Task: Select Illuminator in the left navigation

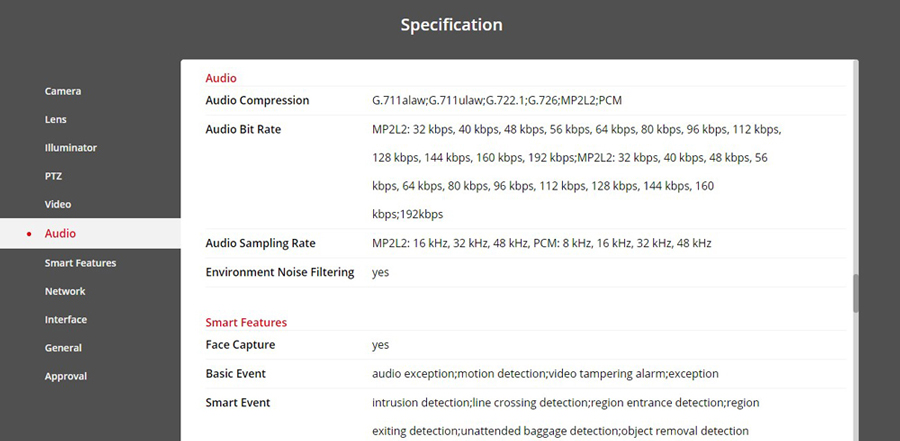Action: click(70, 147)
